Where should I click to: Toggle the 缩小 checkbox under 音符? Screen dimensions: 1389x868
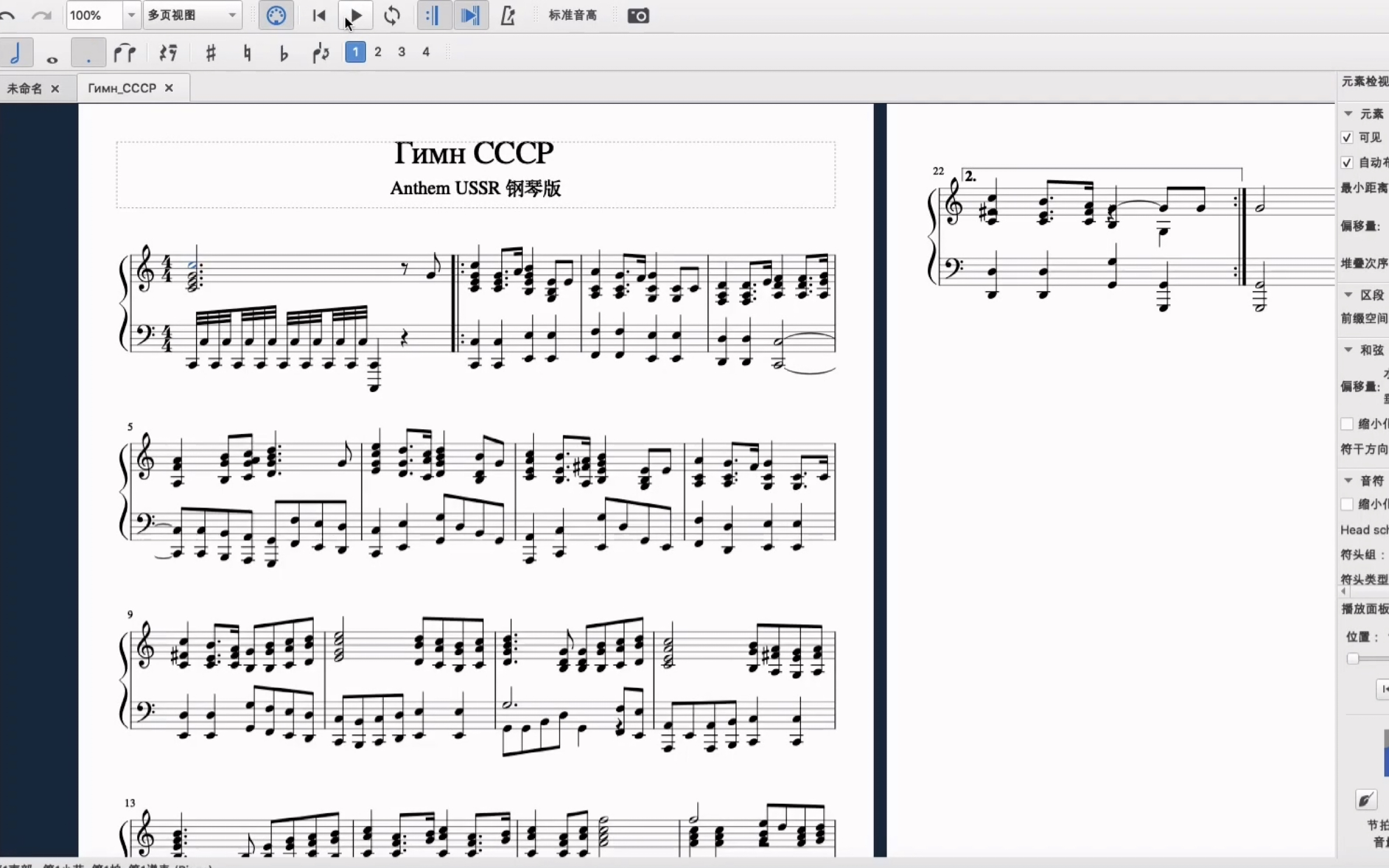coord(1347,504)
